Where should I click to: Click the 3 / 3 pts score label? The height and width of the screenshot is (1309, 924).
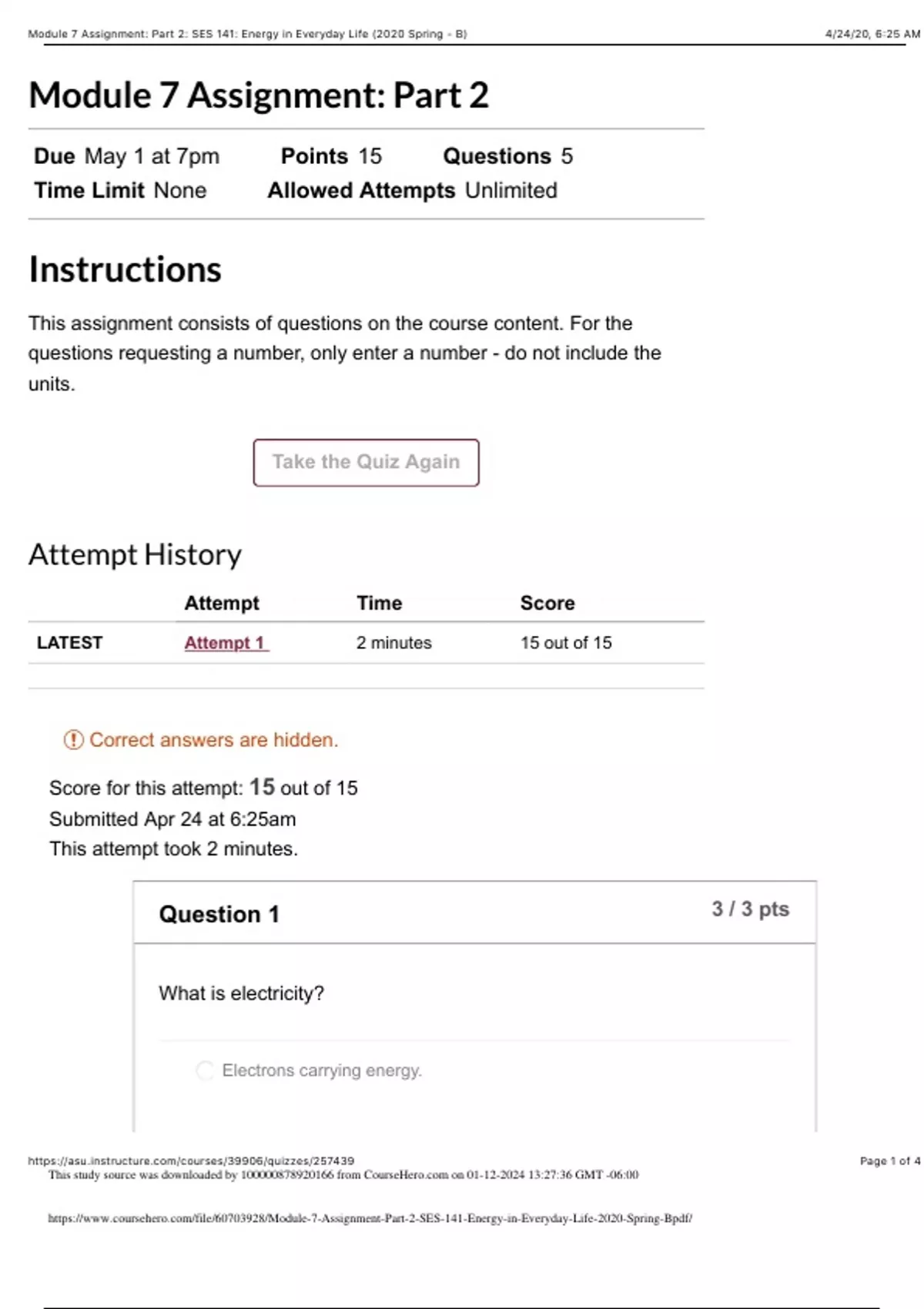coord(750,909)
